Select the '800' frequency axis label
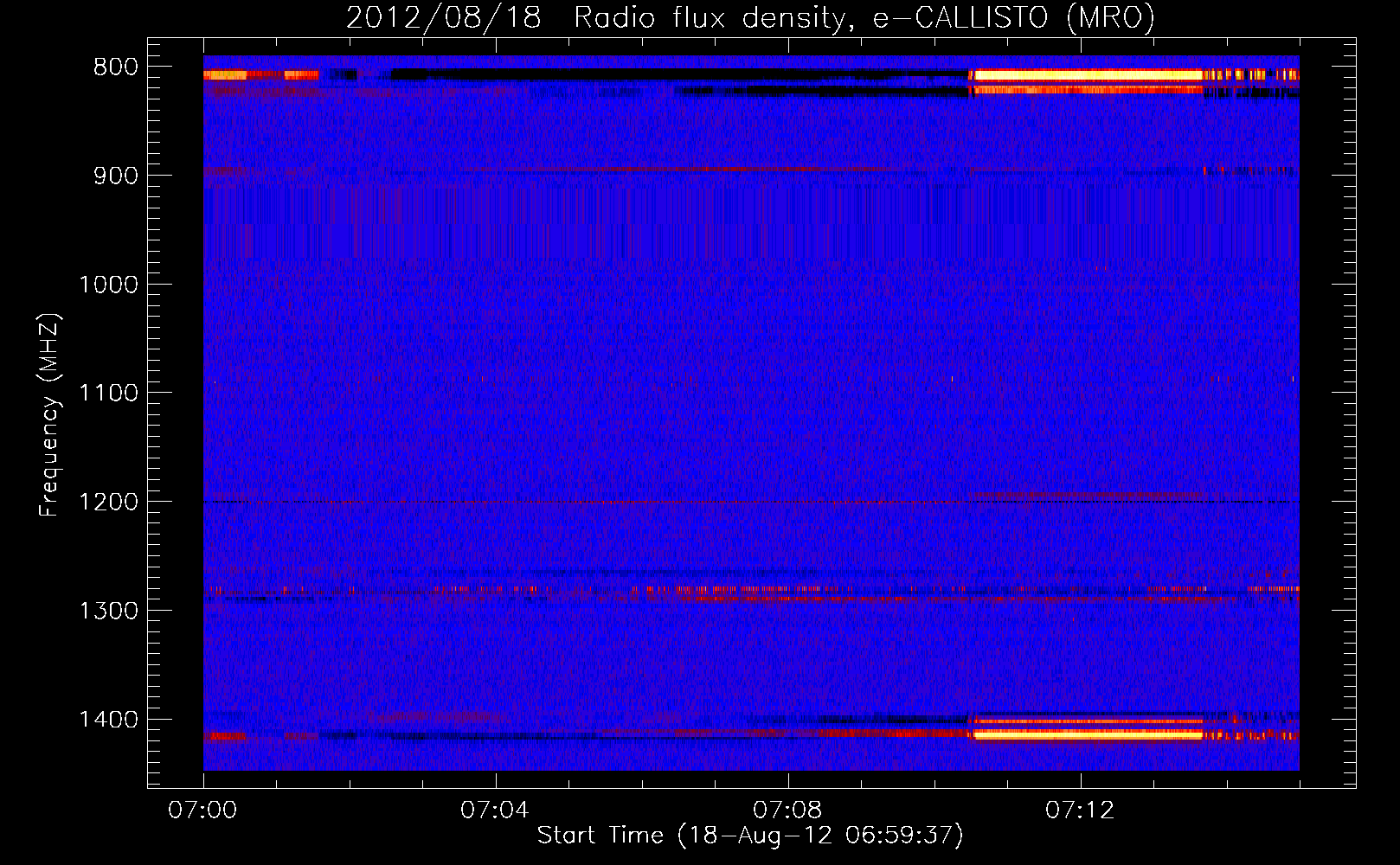The image size is (1400, 865). pos(115,67)
